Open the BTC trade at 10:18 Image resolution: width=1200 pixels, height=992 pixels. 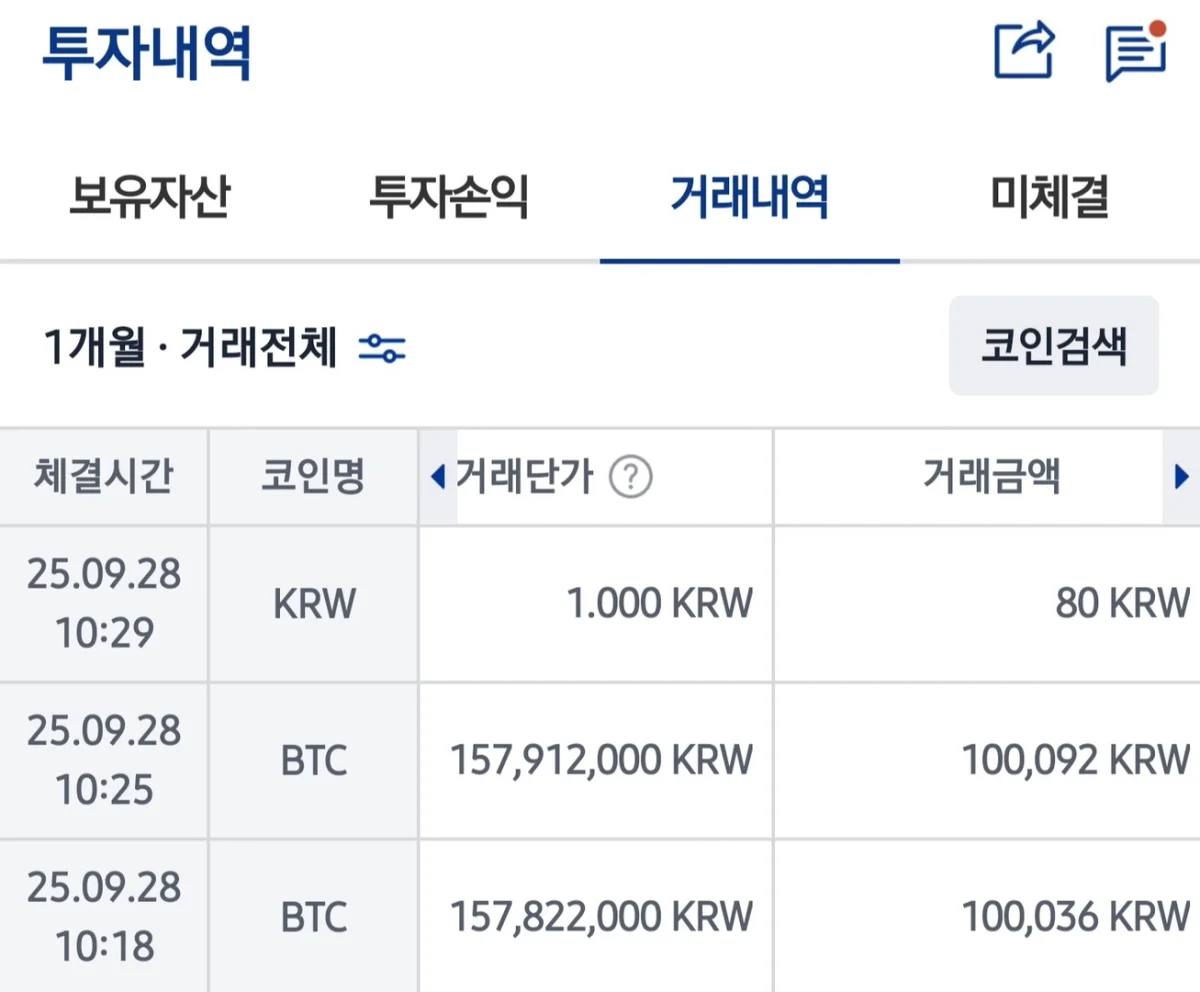(x=314, y=917)
